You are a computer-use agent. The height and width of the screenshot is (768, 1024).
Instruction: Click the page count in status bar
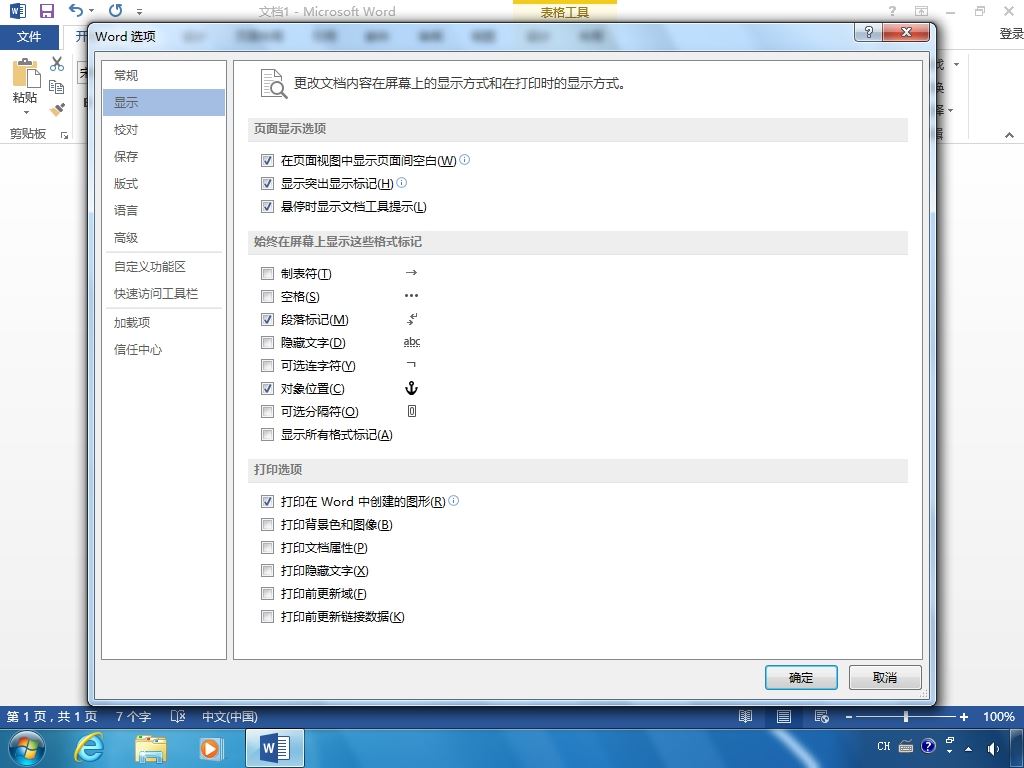point(52,716)
